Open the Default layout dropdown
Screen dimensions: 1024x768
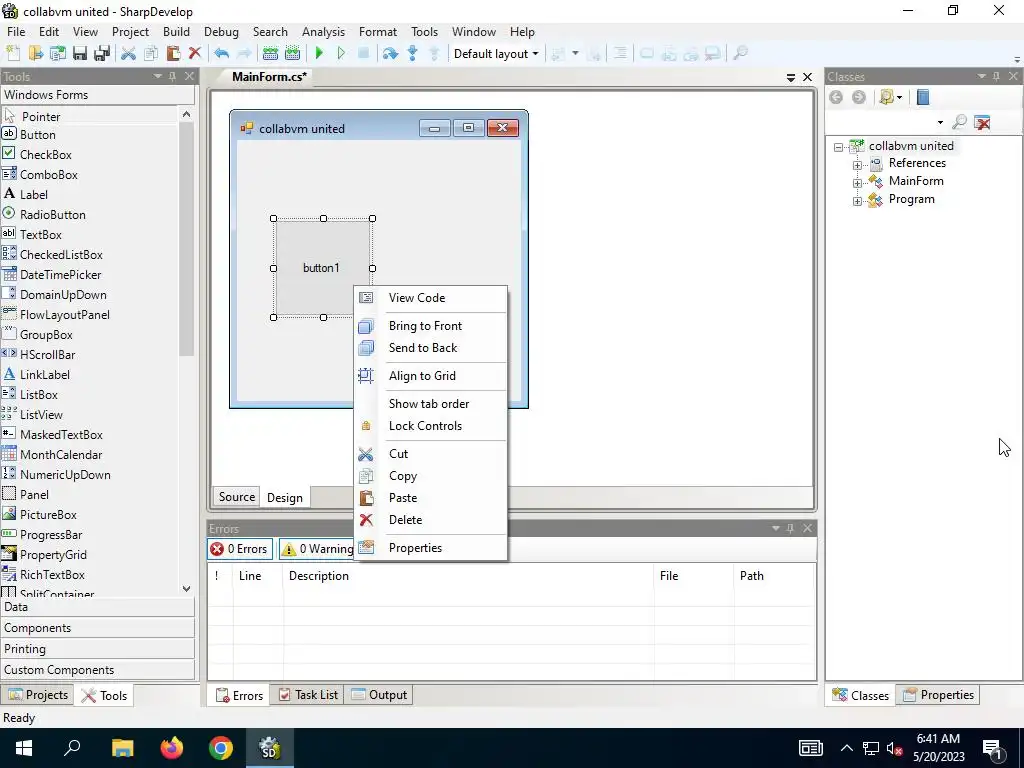496,54
